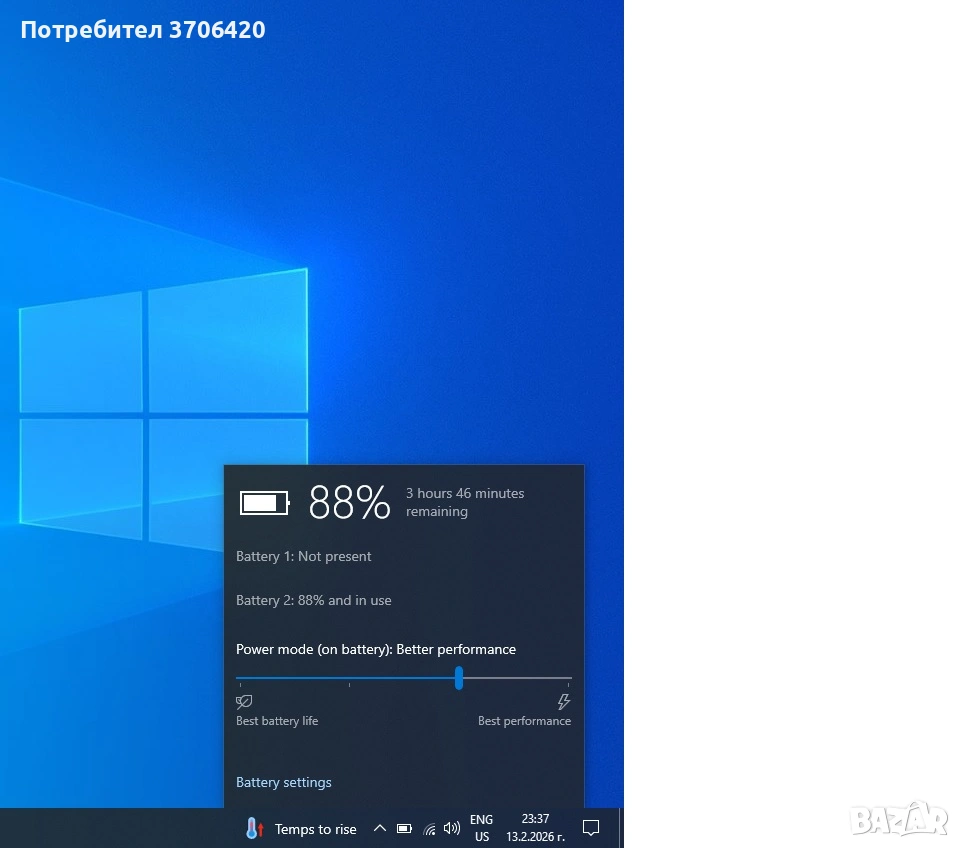Click the power mode slider thumb
960x848 pixels.
(x=459, y=678)
